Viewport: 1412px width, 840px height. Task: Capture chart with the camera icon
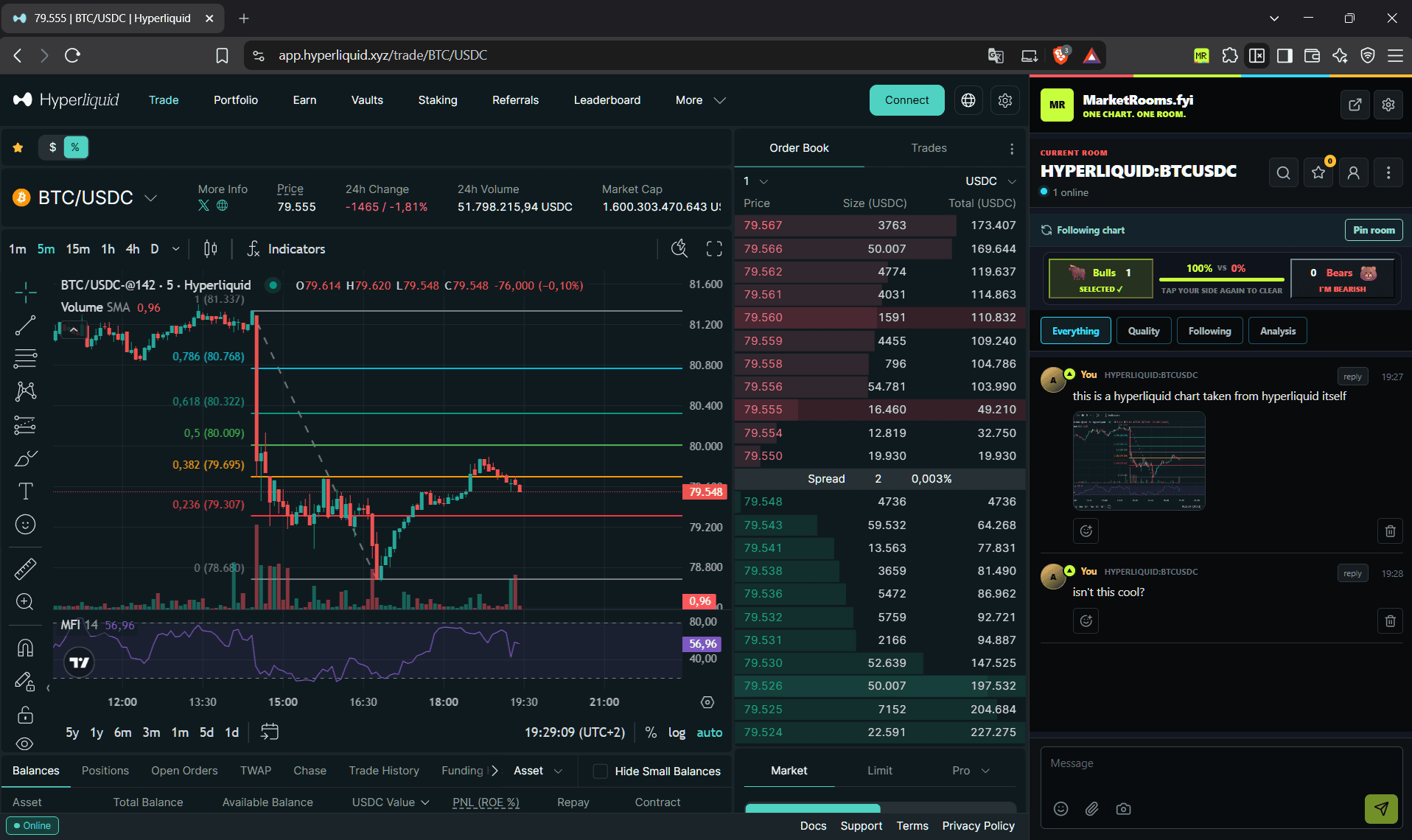click(1123, 809)
